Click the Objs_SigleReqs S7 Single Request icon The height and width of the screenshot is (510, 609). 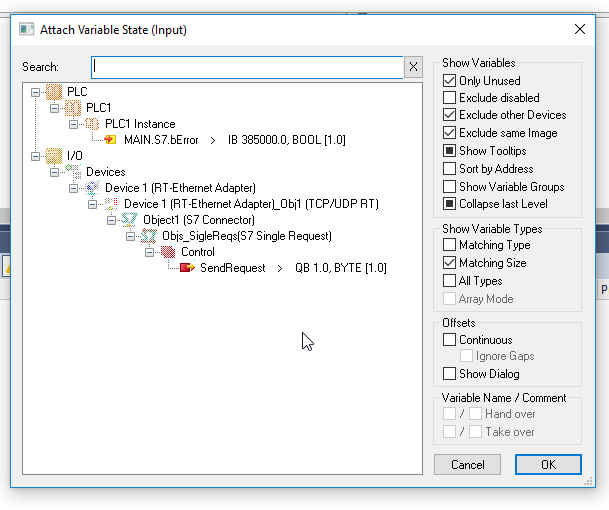click(149, 236)
